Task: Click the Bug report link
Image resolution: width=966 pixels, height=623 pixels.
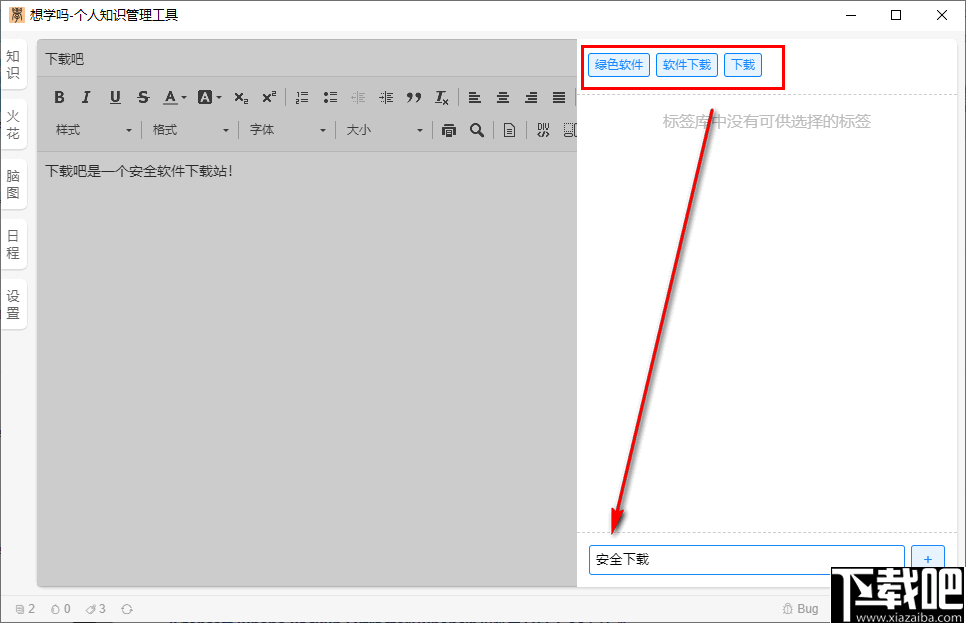Action: tap(800, 609)
